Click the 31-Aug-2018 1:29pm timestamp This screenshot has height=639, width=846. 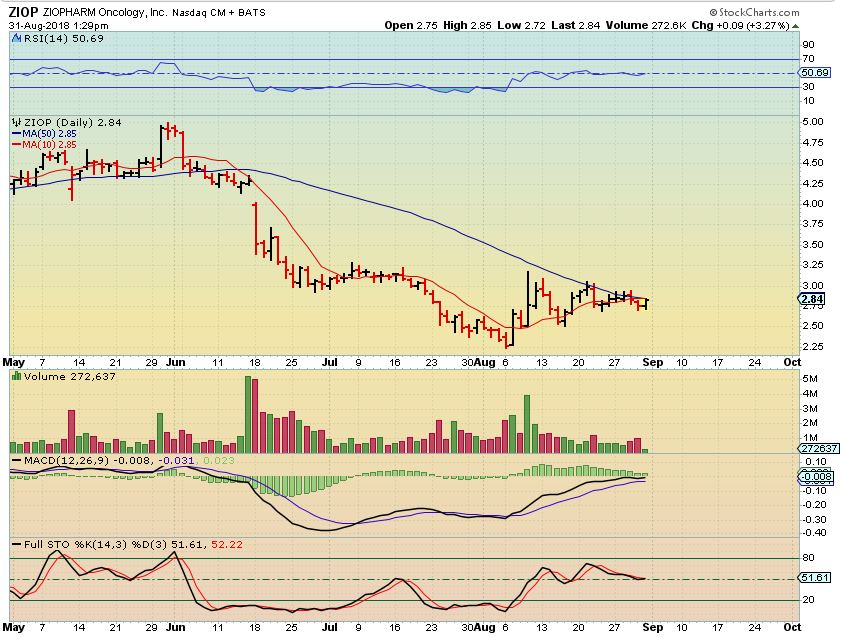coord(58,25)
